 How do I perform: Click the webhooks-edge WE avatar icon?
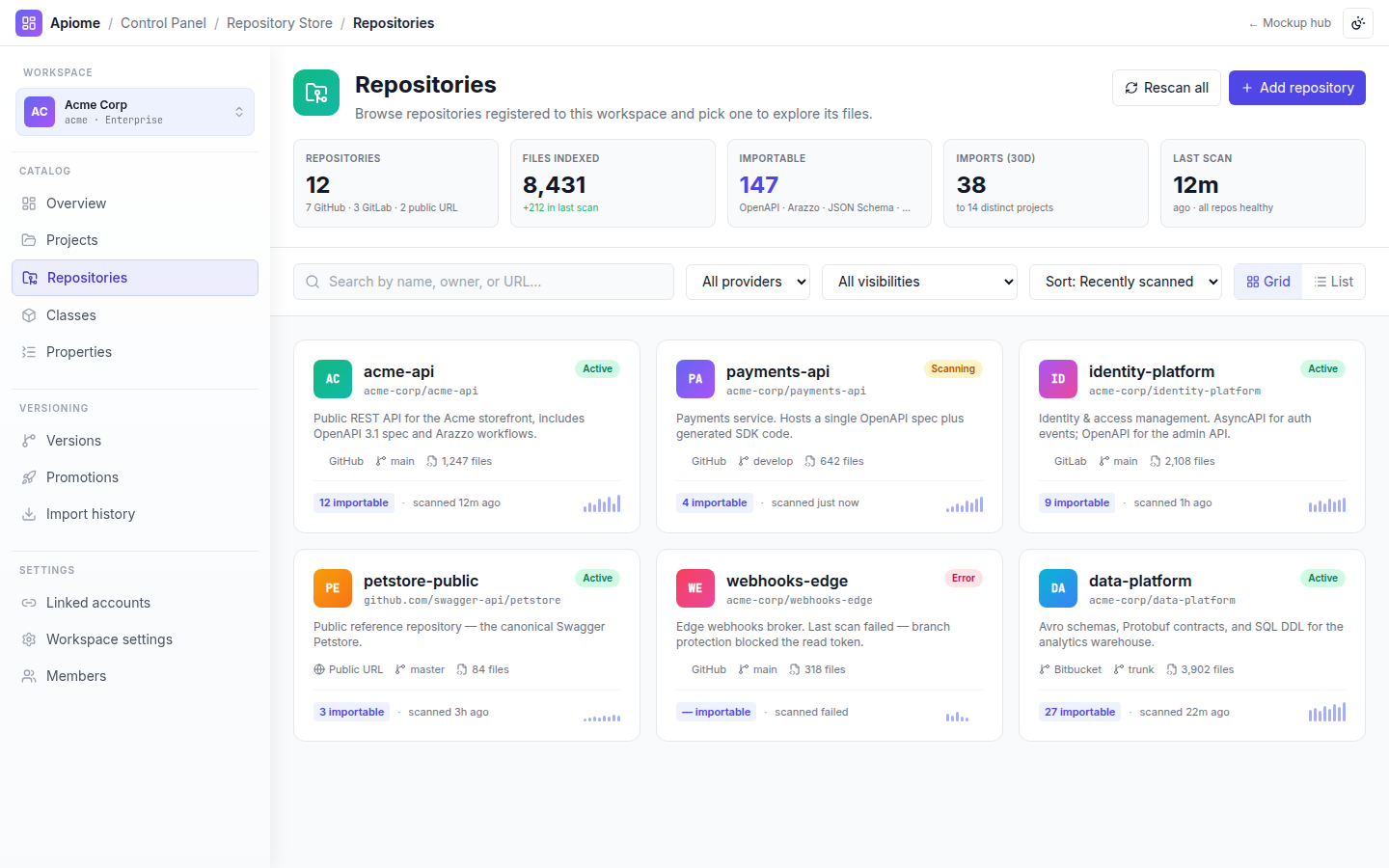coord(695,588)
